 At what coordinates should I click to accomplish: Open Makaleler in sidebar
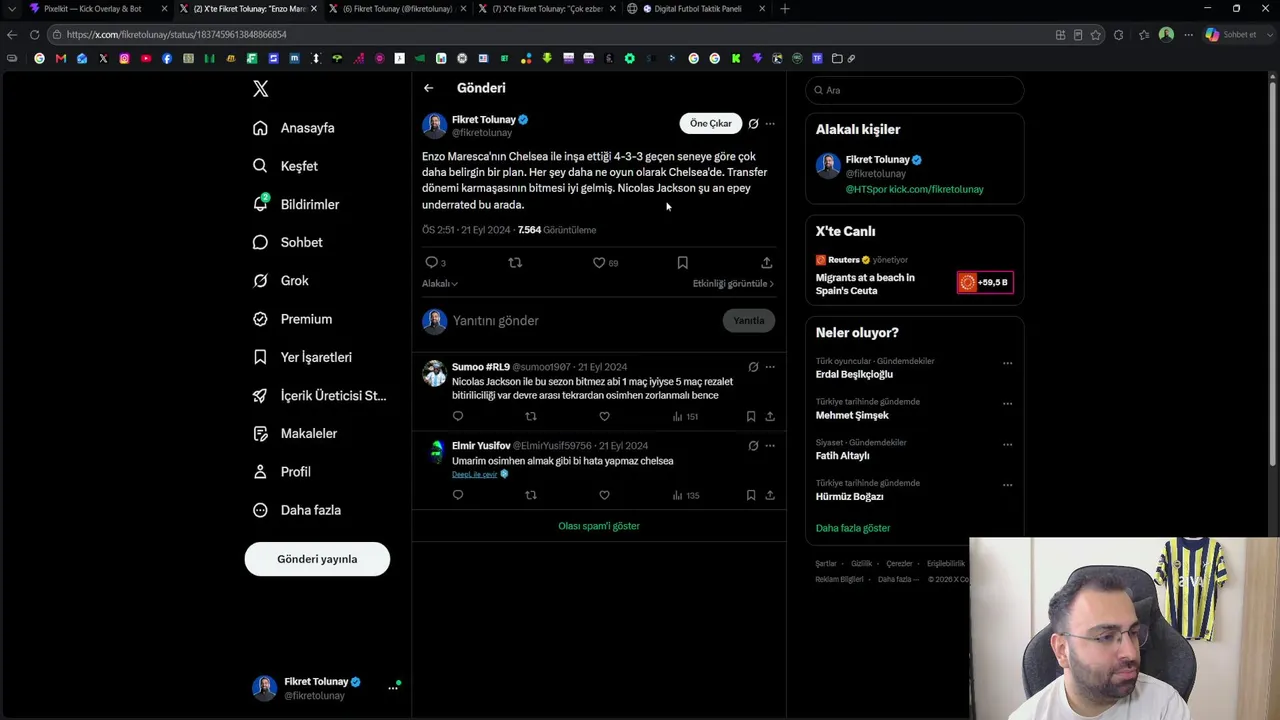pos(295,434)
